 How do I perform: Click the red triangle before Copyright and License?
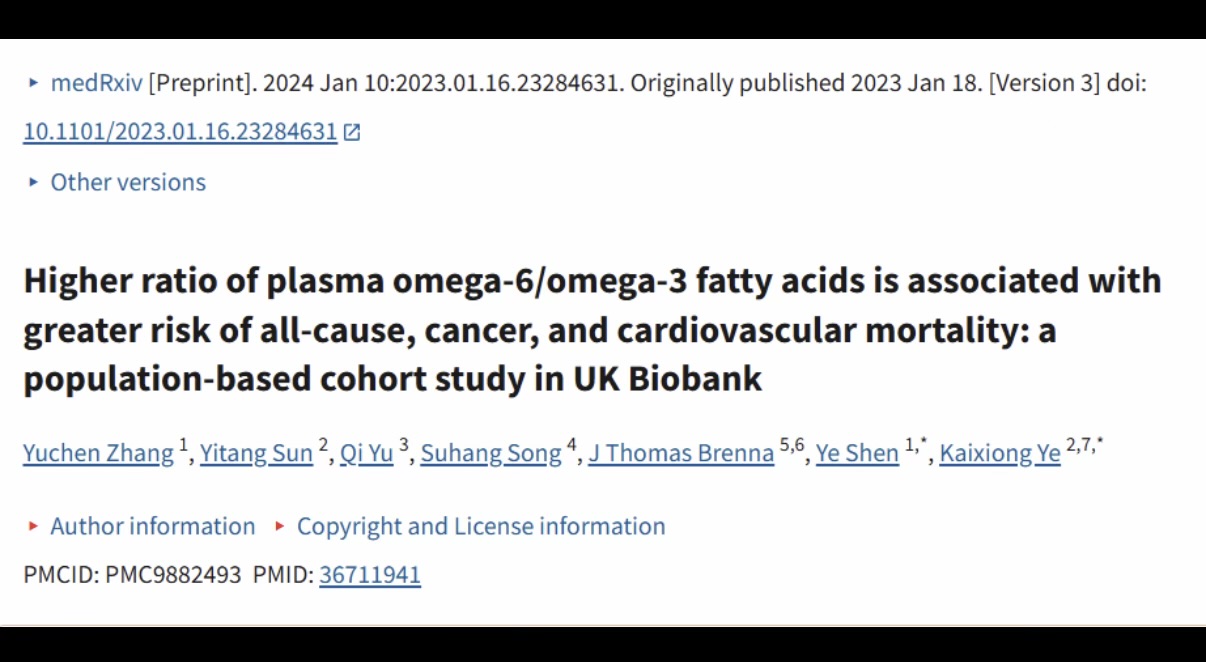pyautogui.click(x=280, y=526)
